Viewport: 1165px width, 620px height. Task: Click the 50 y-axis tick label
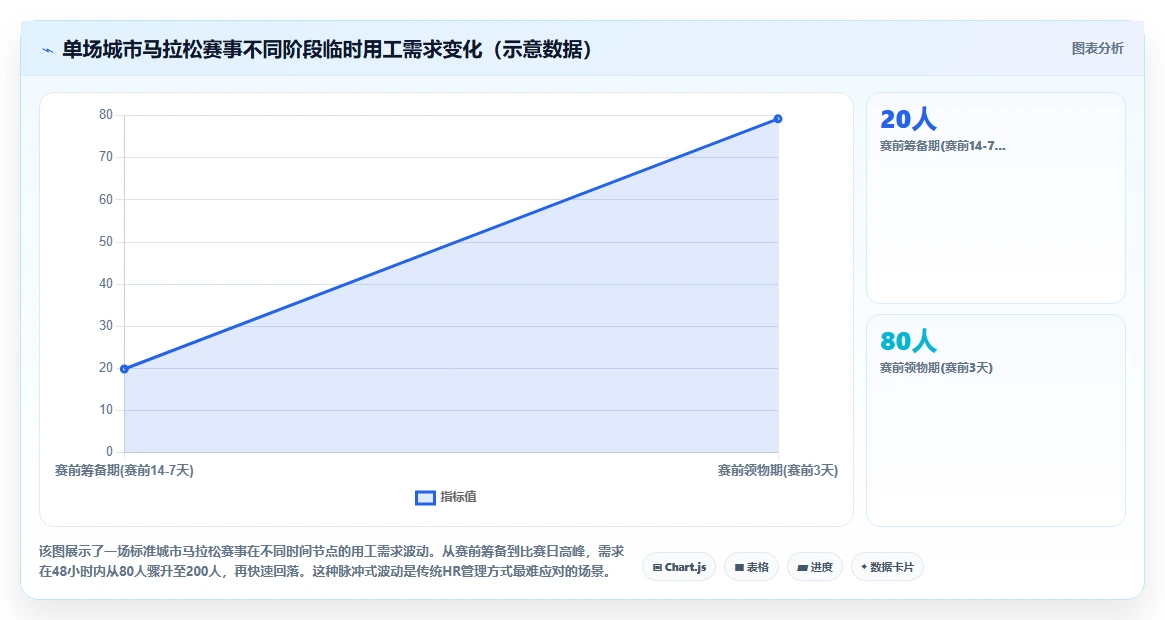point(106,242)
